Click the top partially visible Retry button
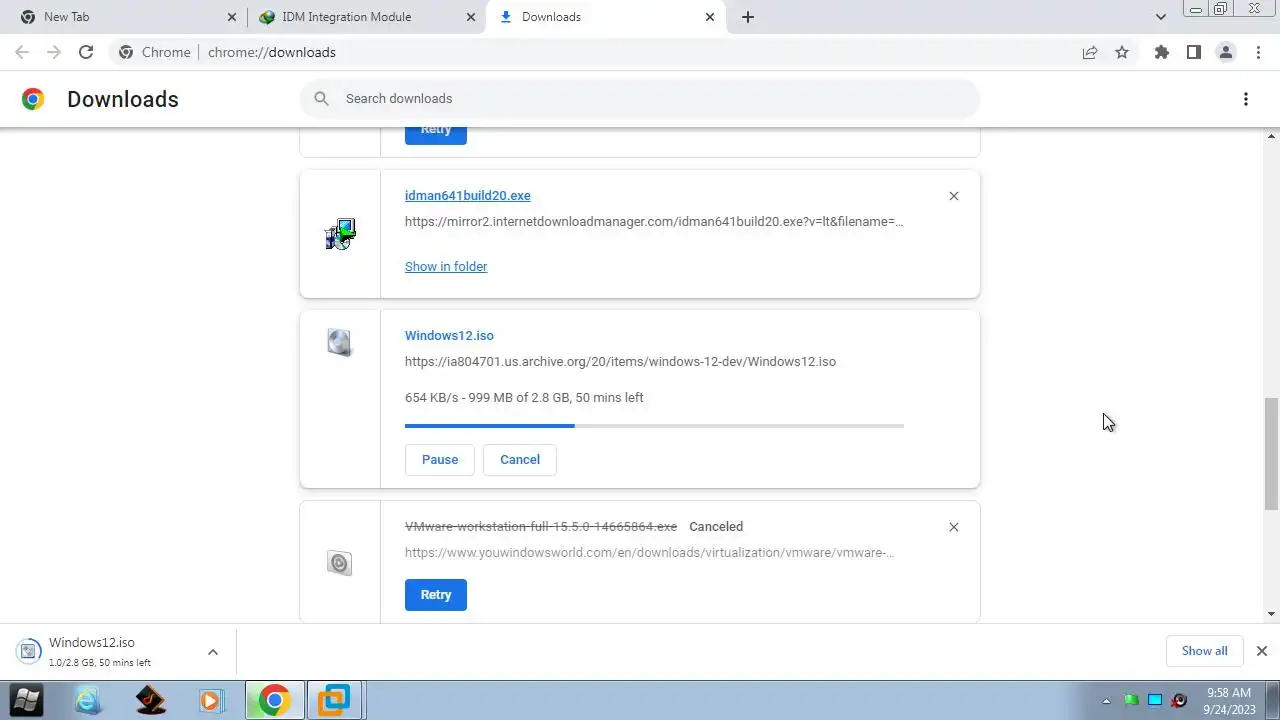This screenshot has width=1280, height=720. (x=436, y=135)
